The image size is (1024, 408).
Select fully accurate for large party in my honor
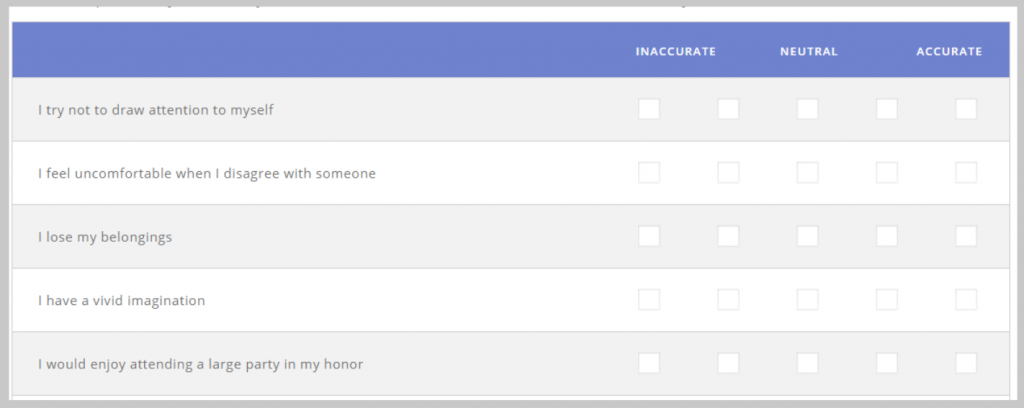point(966,363)
